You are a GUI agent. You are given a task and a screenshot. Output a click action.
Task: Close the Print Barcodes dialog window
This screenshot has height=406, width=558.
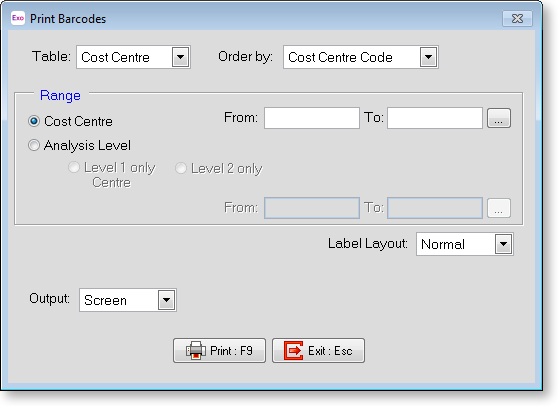click(x=517, y=19)
